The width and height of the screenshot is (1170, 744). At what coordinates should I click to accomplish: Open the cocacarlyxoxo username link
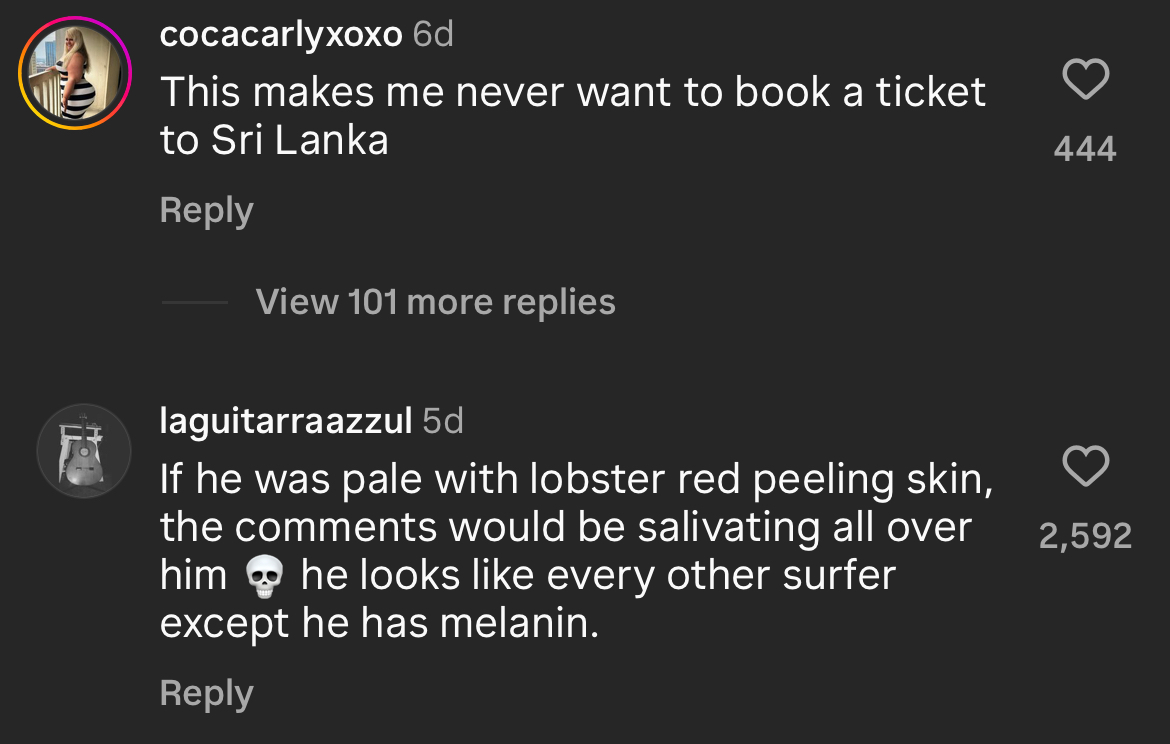pyautogui.click(x=281, y=35)
